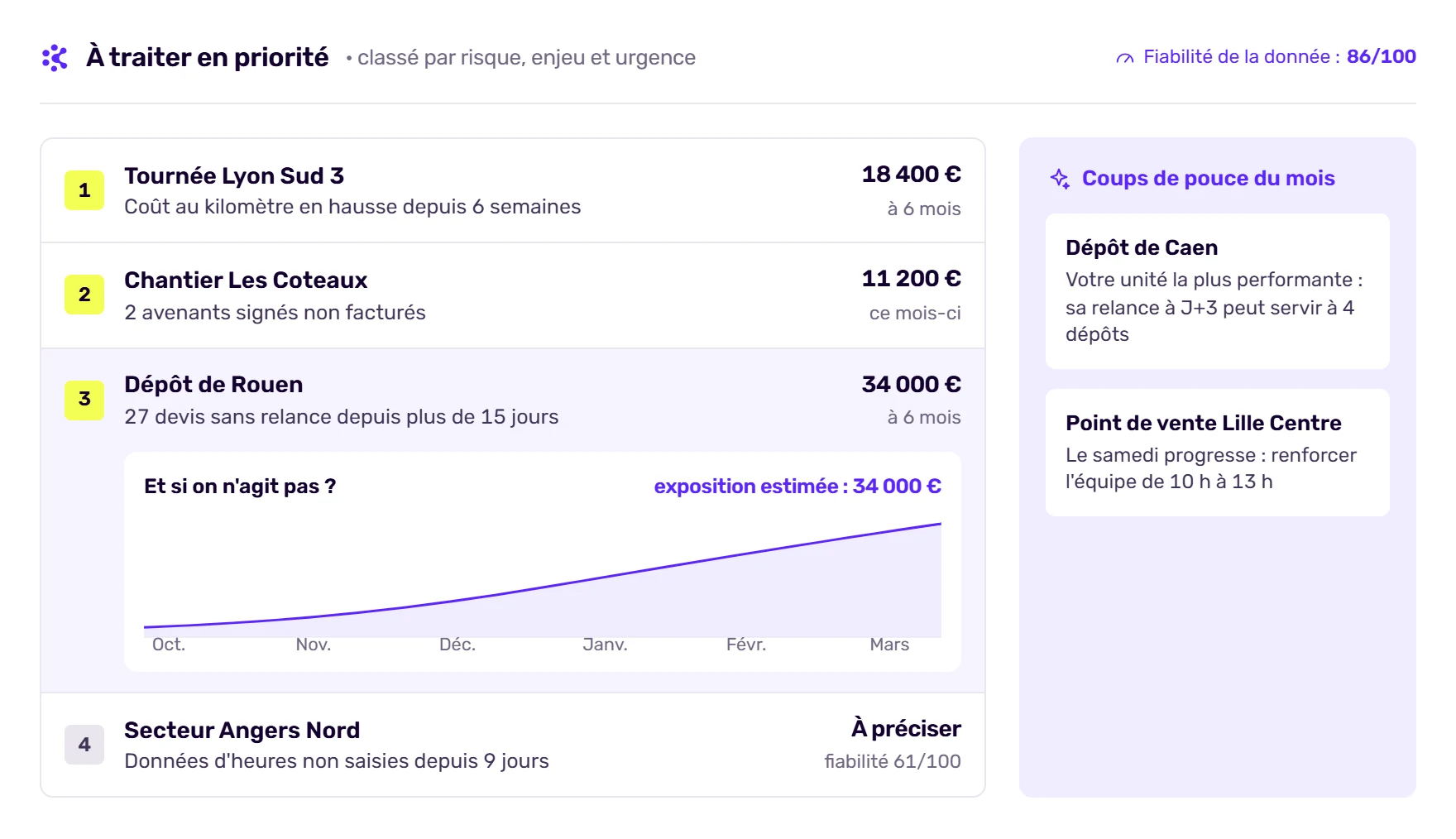Click the Oct. label on the chart axis
The width and height of the screenshot is (1456, 839).
(169, 645)
